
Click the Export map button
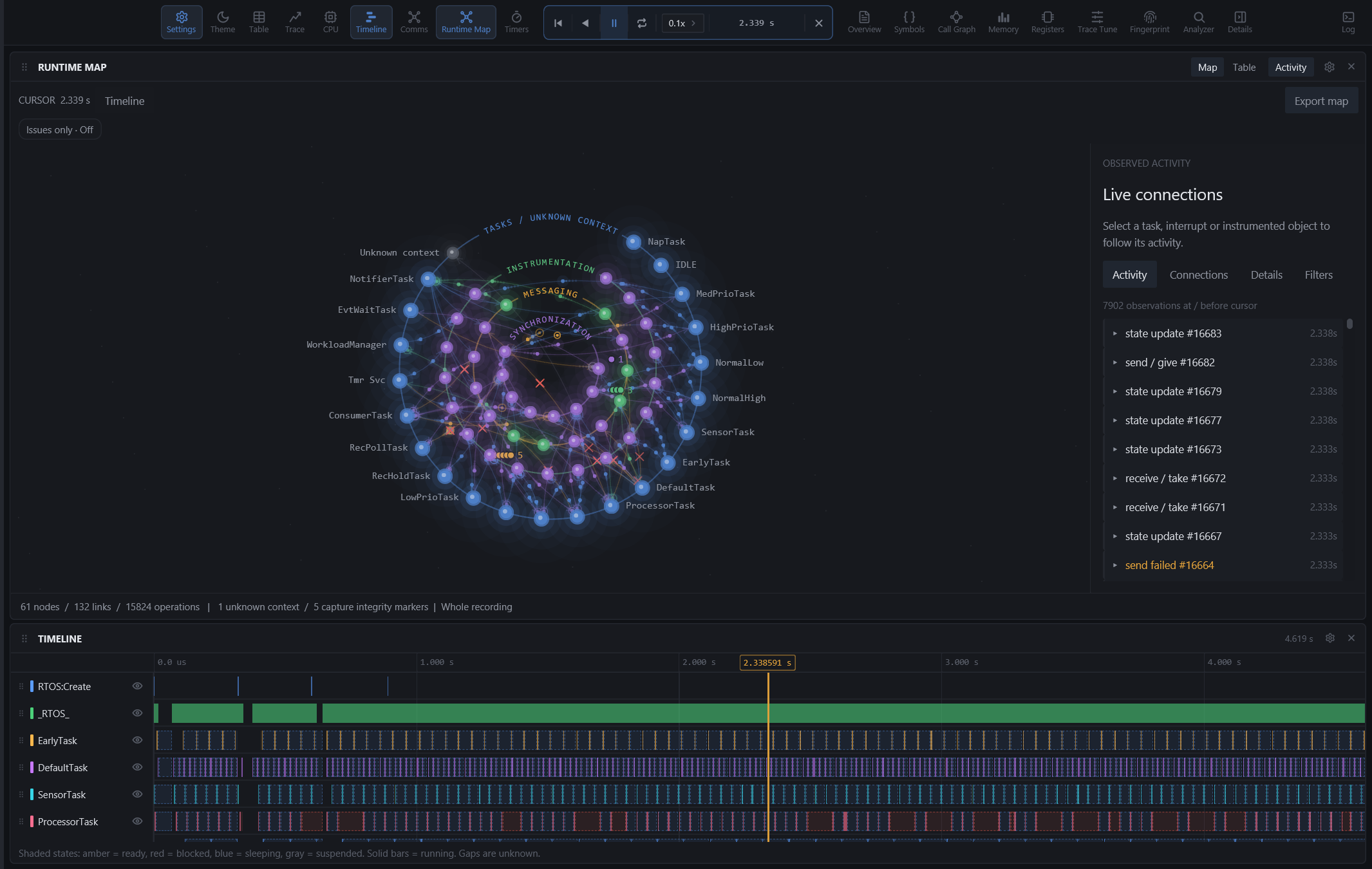(1321, 101)
